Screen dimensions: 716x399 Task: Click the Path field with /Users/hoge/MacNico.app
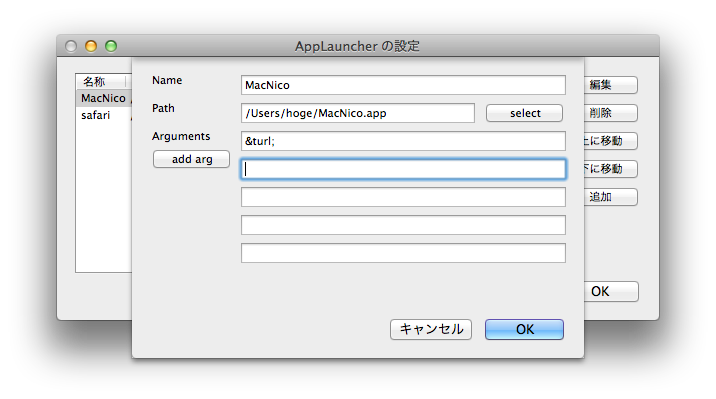click(x=358, y=113)
